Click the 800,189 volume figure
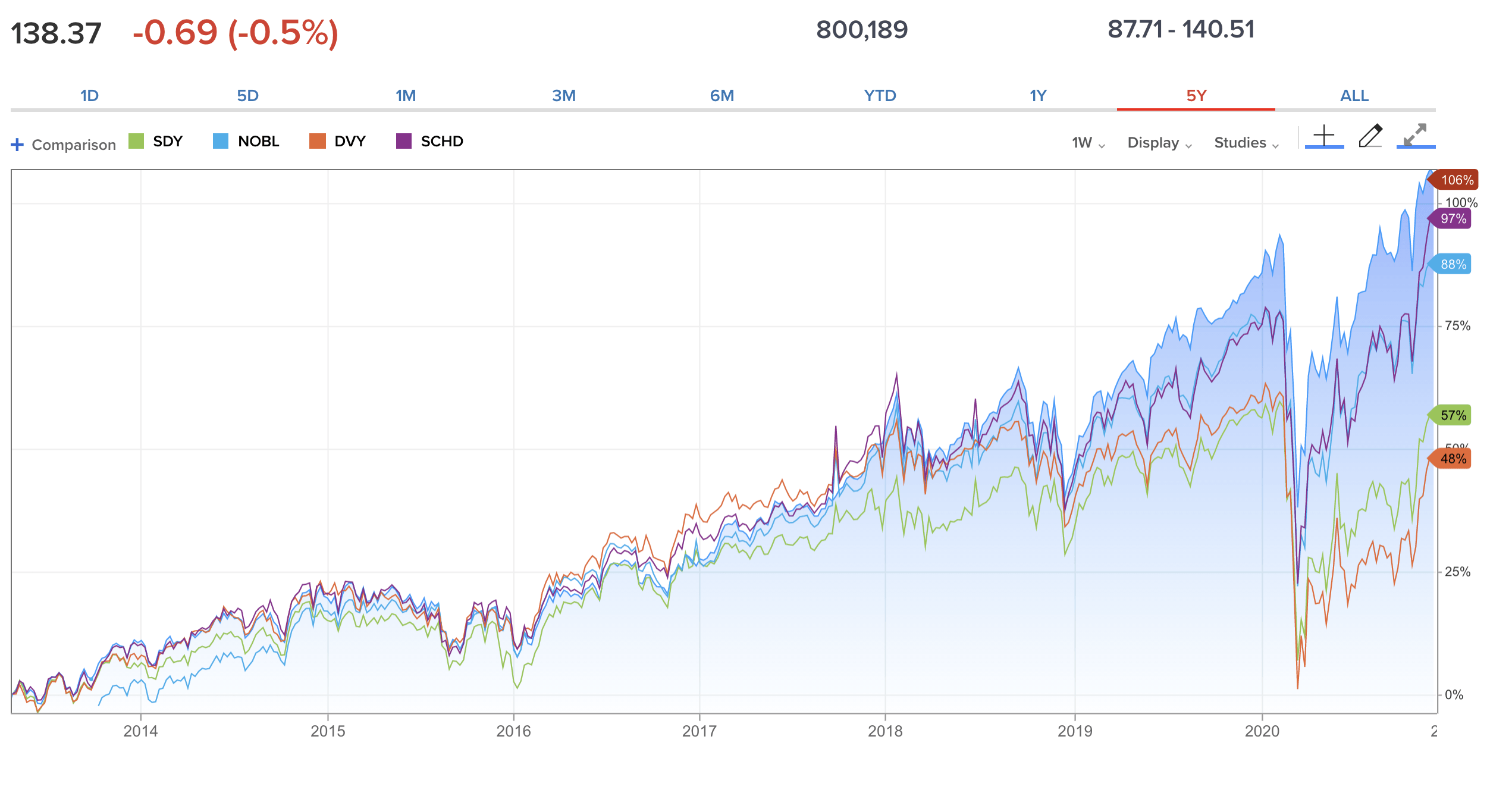The image size is (1512, 796). point(862,29)
